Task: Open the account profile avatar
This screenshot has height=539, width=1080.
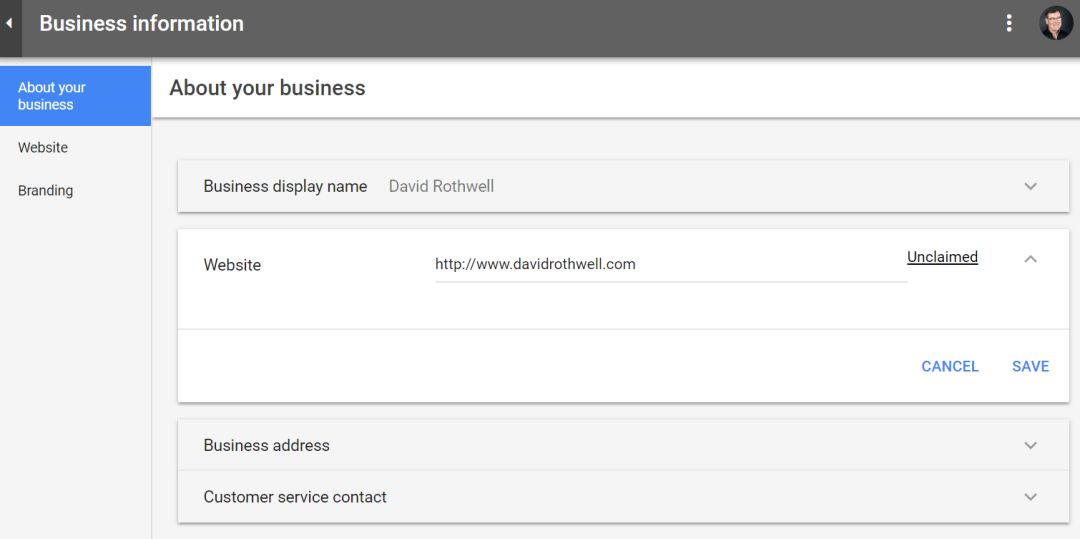Action: 1055,23
